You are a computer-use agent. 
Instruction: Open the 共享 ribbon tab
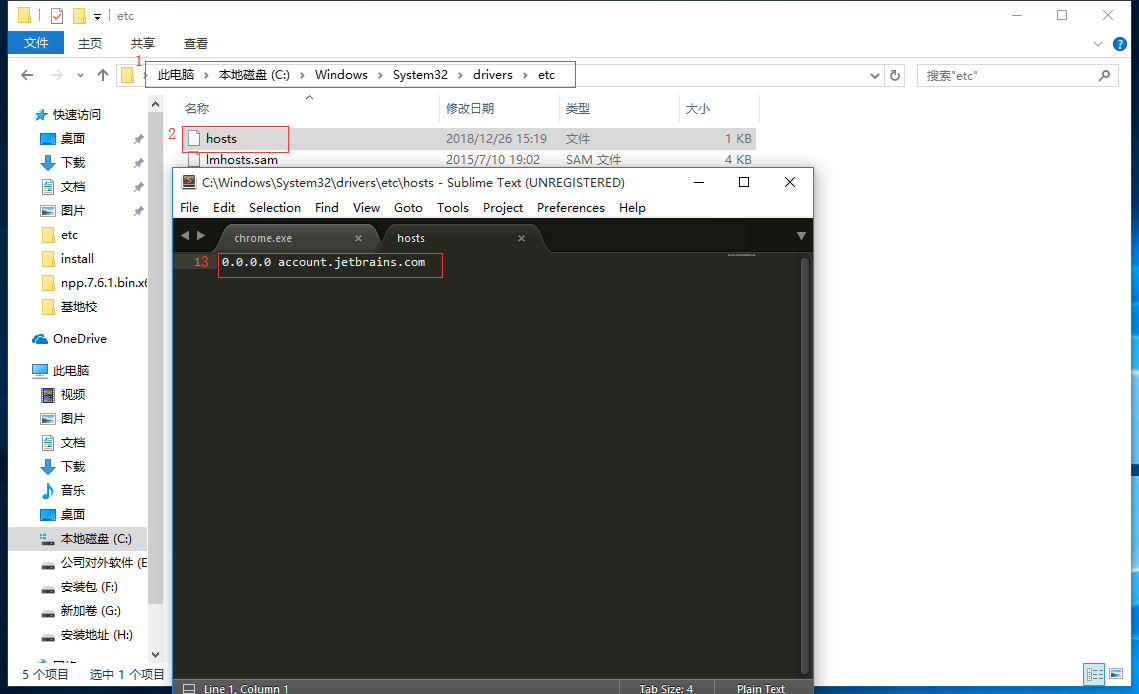point(142,44)
